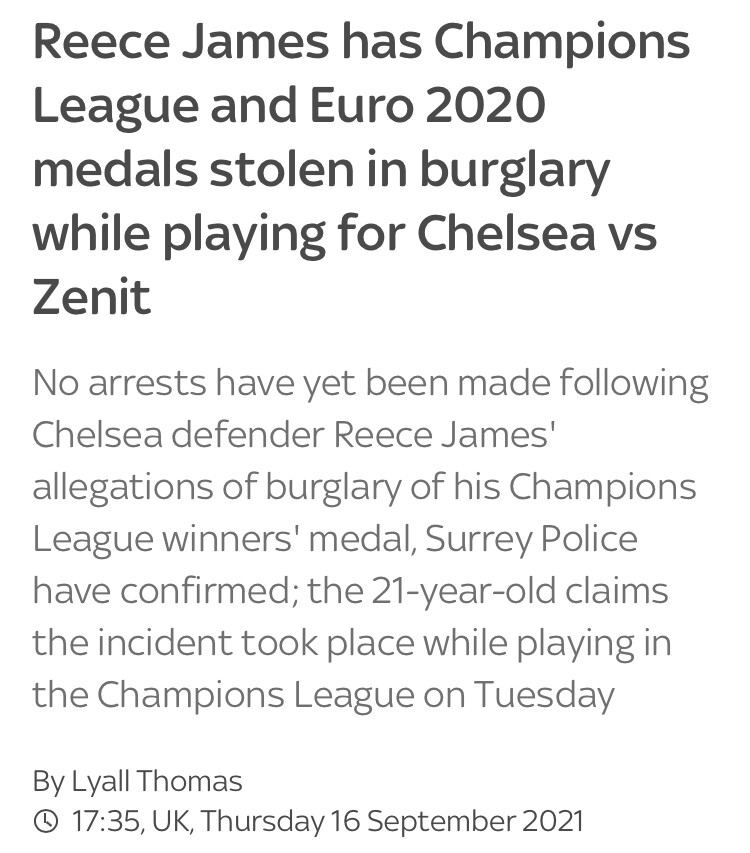
Task: Click 'allegations of burglary' summary phrase
Action: pos(217,487)
